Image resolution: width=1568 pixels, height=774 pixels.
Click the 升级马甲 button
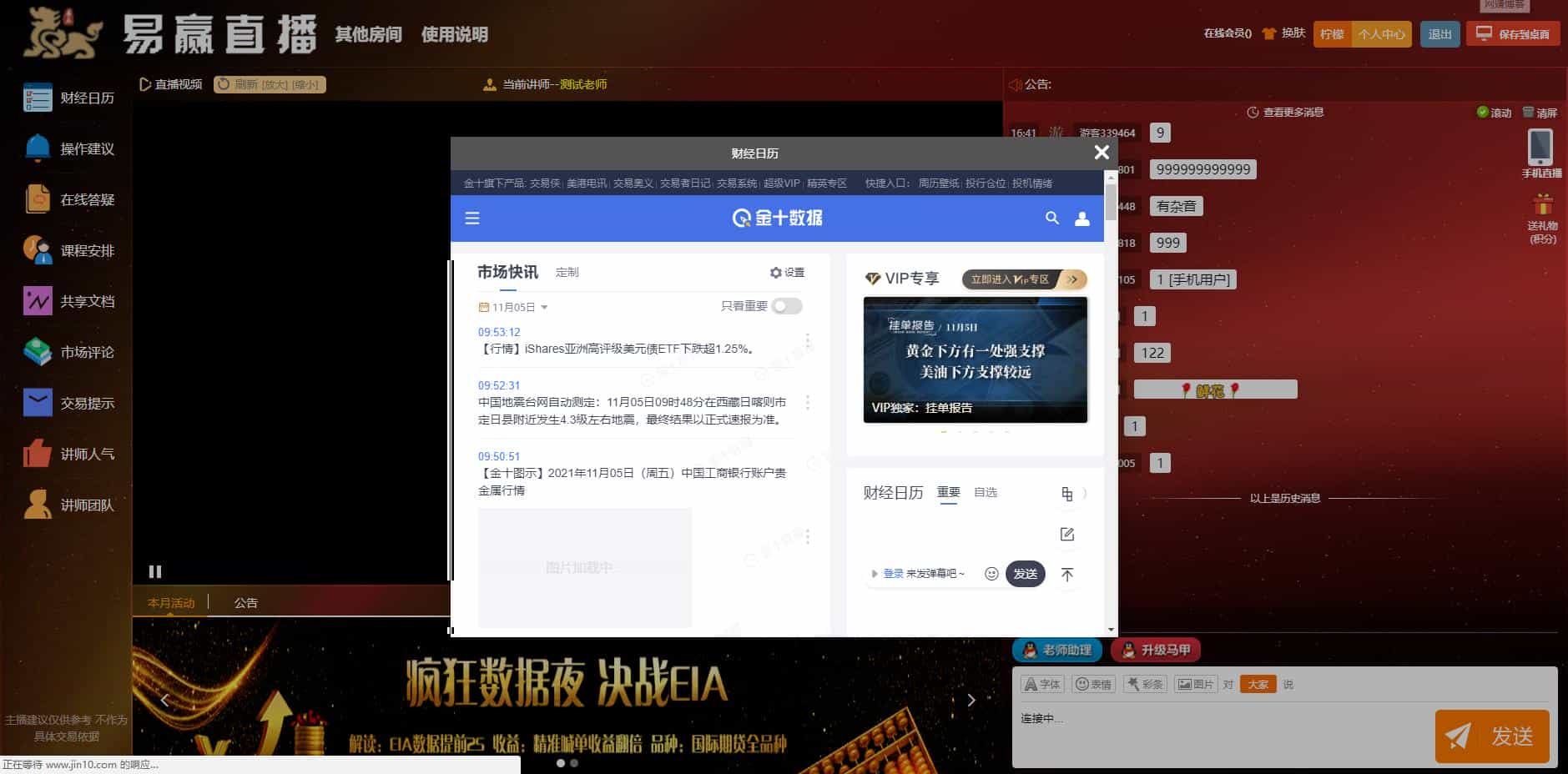click(1156, 650)
